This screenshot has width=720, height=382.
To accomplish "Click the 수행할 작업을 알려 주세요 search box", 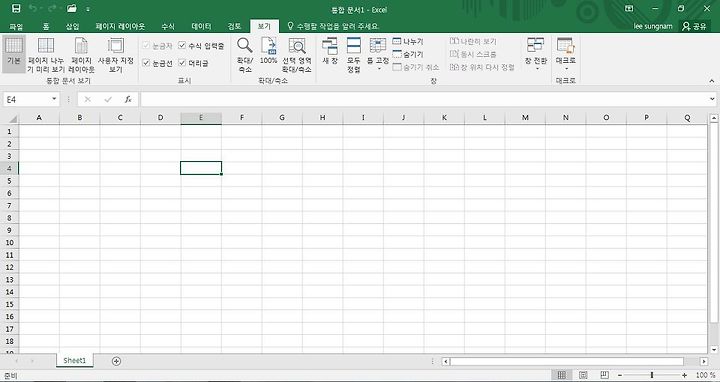I will click(333, 26).
